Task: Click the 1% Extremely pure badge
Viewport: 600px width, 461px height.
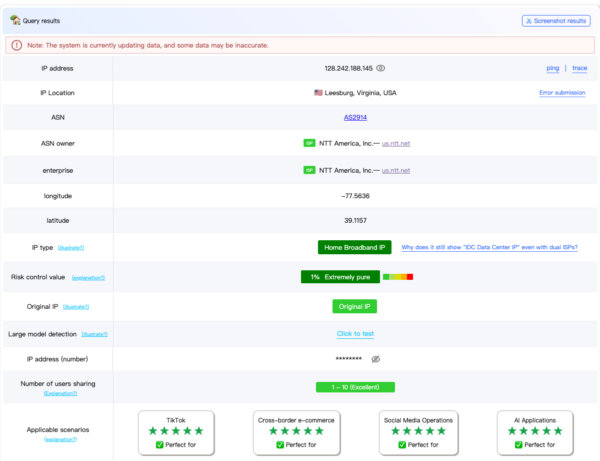Action: [340, 277]
